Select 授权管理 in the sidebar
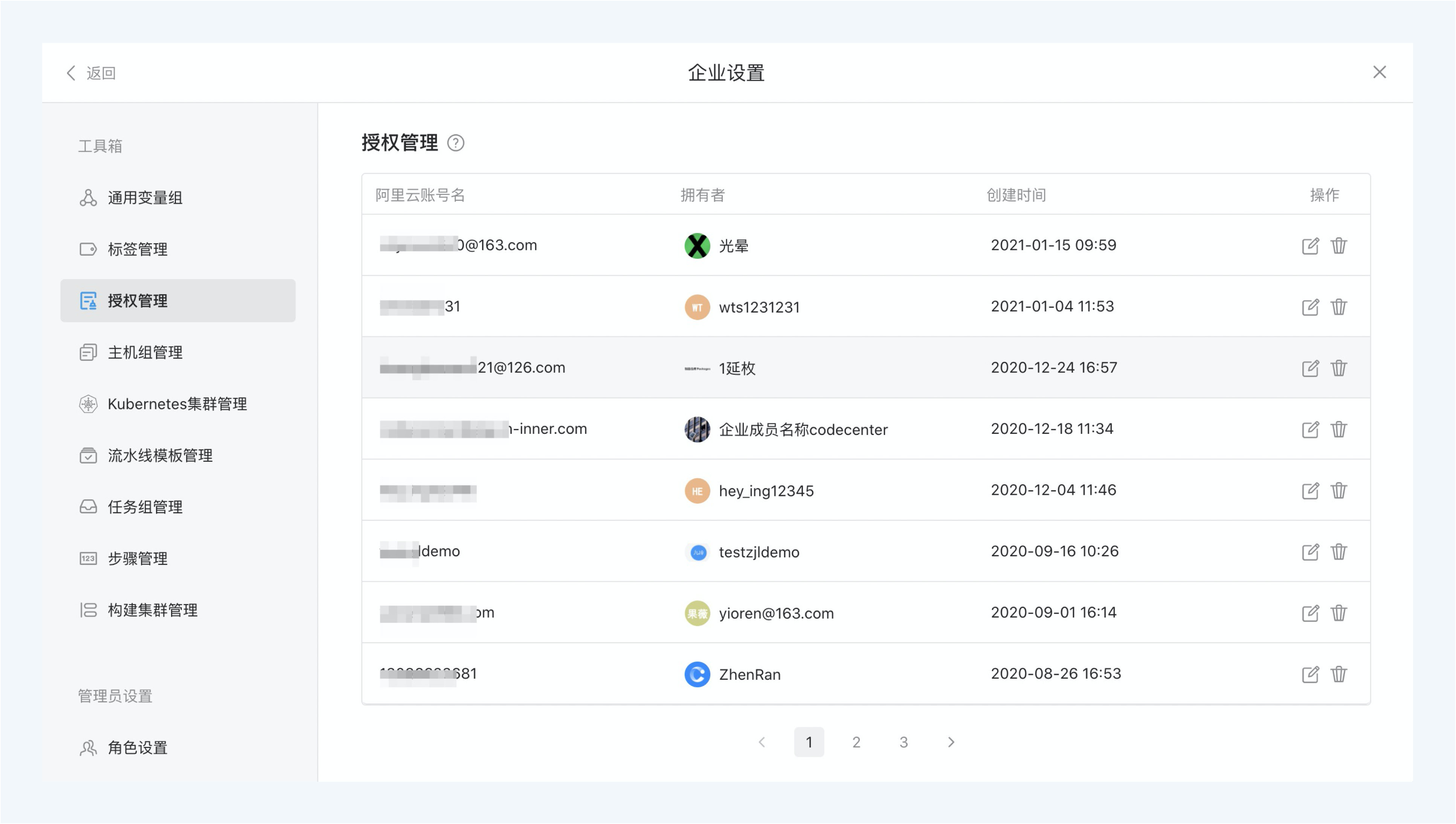This screenshot has height=824, width=1456. click(178, 301)
